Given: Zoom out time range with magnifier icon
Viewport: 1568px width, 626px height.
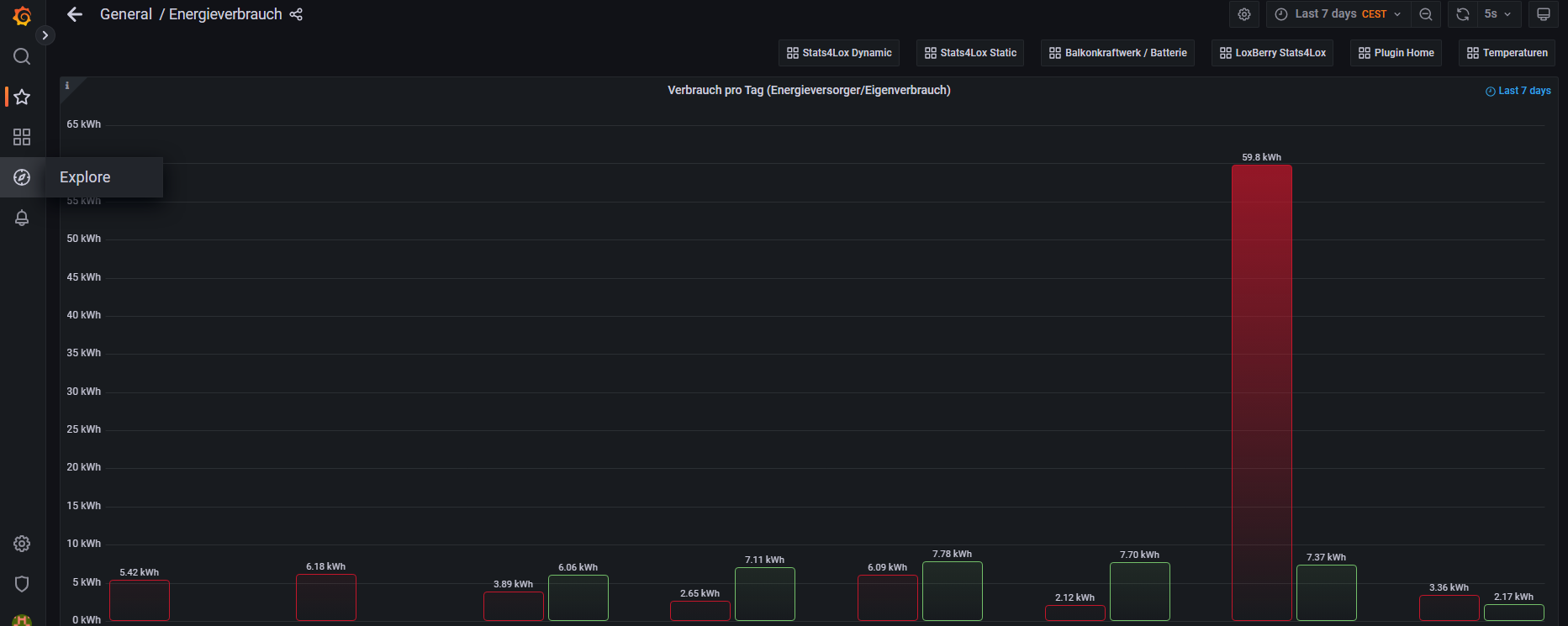Looking at the screenshot, I should tap(1426, 14).
